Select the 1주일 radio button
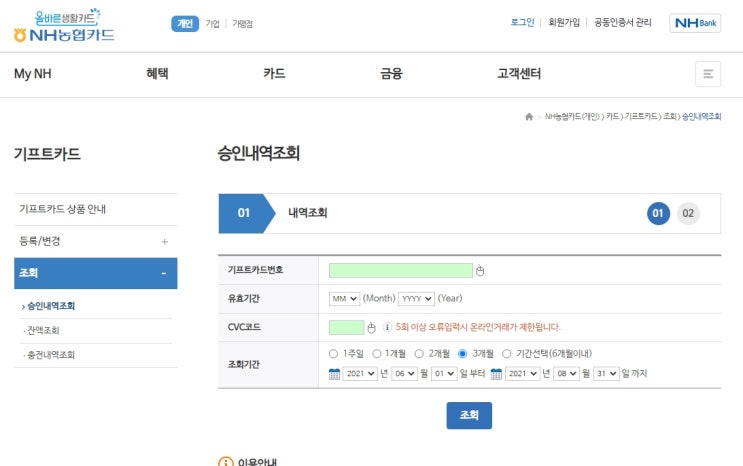The height and width of the screenshot is (466, 743). [x=333, y=354]
